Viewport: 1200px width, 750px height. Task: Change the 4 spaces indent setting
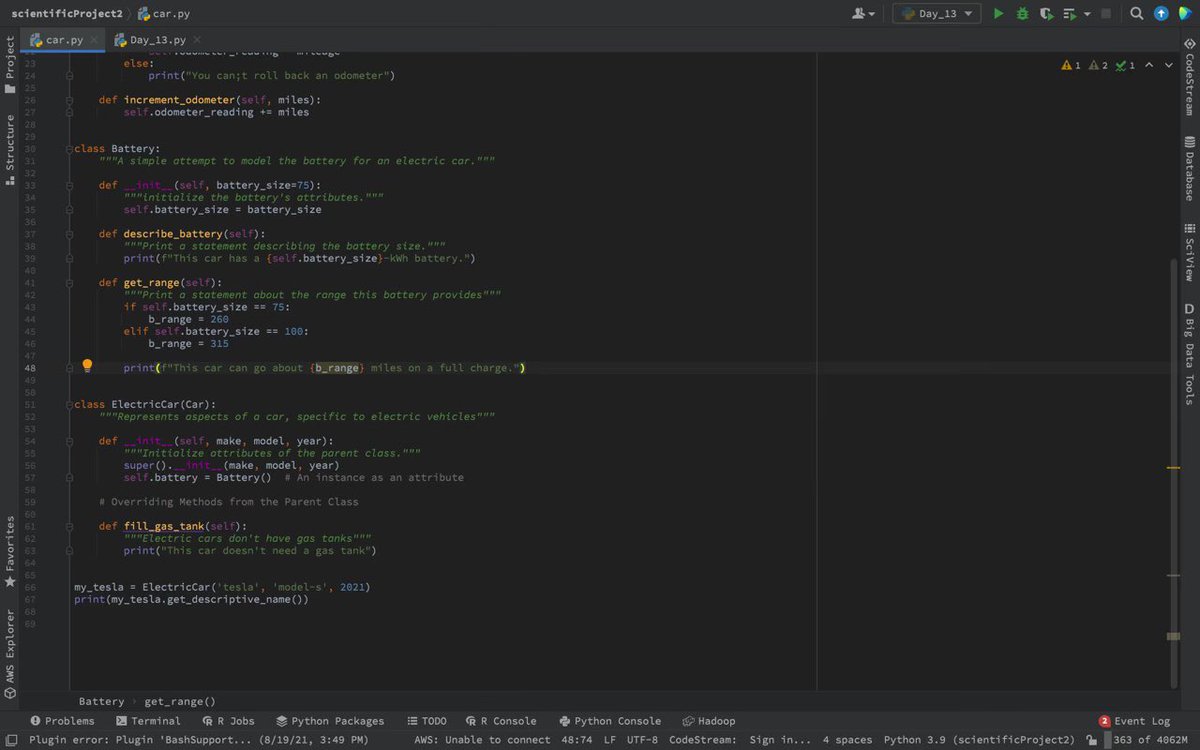[846, 740]
